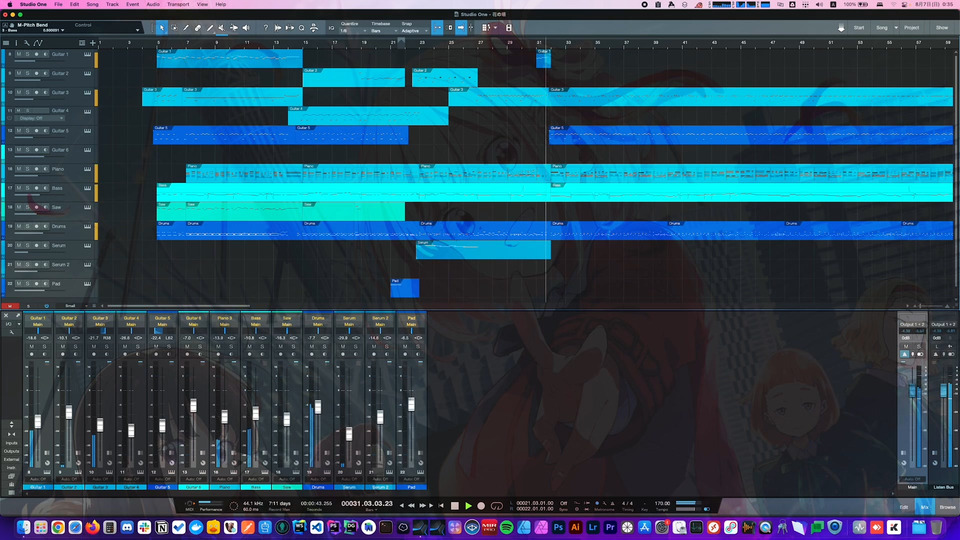Mute the Piano track in arrangement
Screen dimensions: 960x540
[x=18, y=169]
